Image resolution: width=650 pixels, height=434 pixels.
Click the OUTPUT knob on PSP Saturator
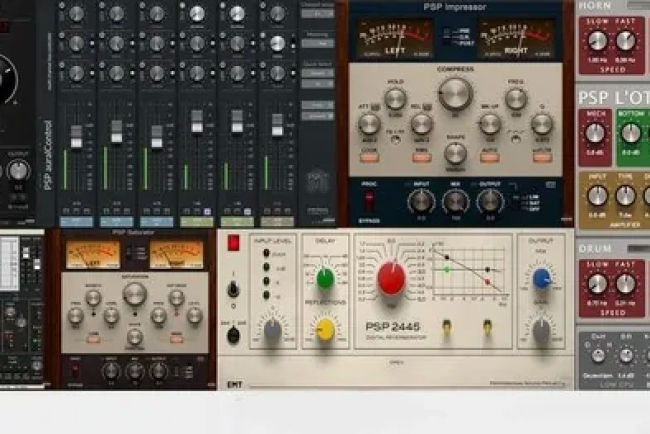159,371
